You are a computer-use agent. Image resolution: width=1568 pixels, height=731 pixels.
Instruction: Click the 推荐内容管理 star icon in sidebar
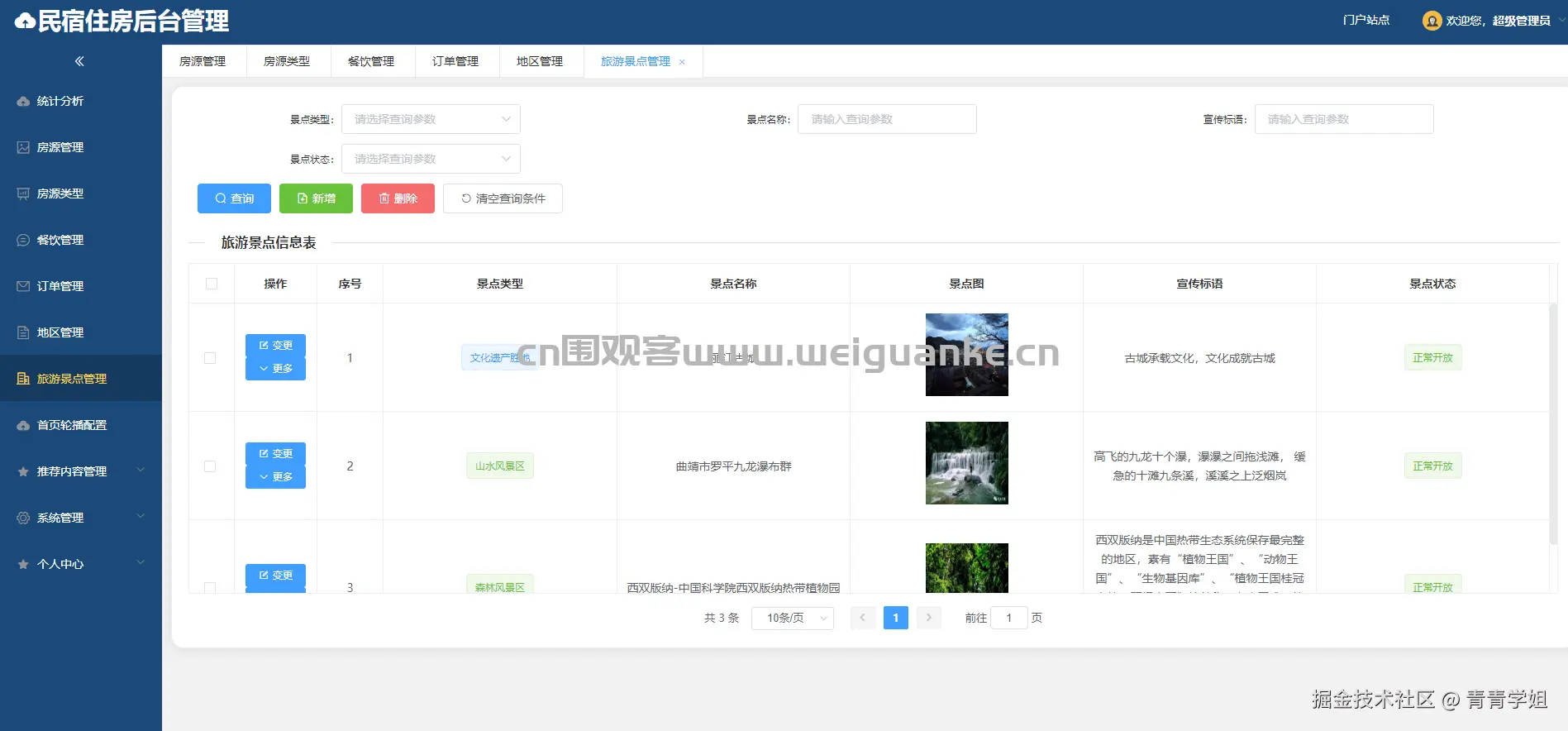pos(23,471)
